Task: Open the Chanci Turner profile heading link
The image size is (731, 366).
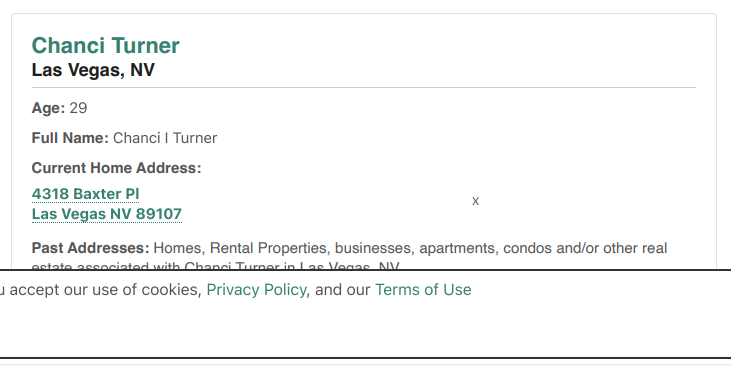Action: coord(105,45)
